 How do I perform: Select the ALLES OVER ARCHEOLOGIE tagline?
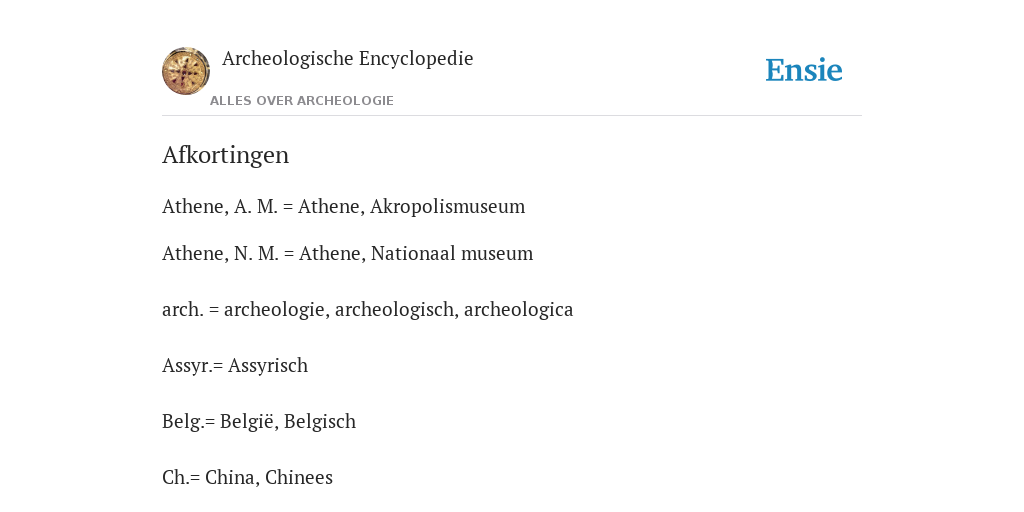tap(302, 101)
